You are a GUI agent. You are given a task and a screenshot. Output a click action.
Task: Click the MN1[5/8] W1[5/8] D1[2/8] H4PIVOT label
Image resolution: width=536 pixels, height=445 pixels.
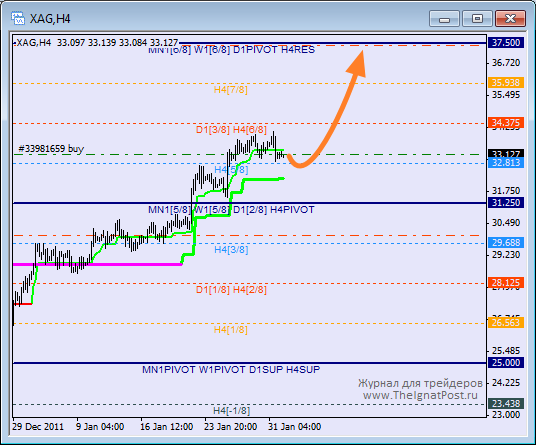coord(231,210)
